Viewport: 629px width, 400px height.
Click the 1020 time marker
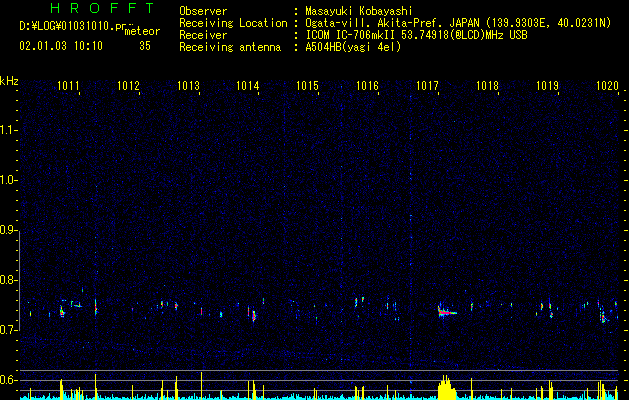607,86
